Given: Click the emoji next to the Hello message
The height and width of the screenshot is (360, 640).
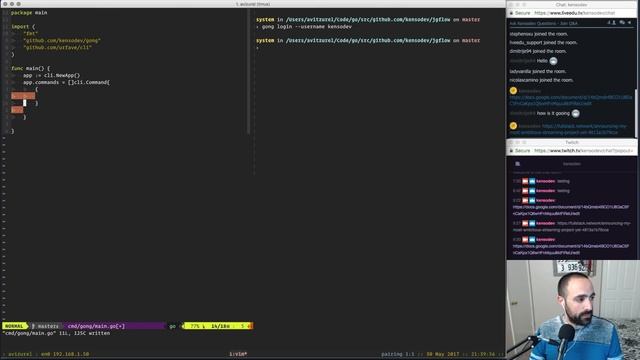Looking at the screenshot, I should click(553, 61).
